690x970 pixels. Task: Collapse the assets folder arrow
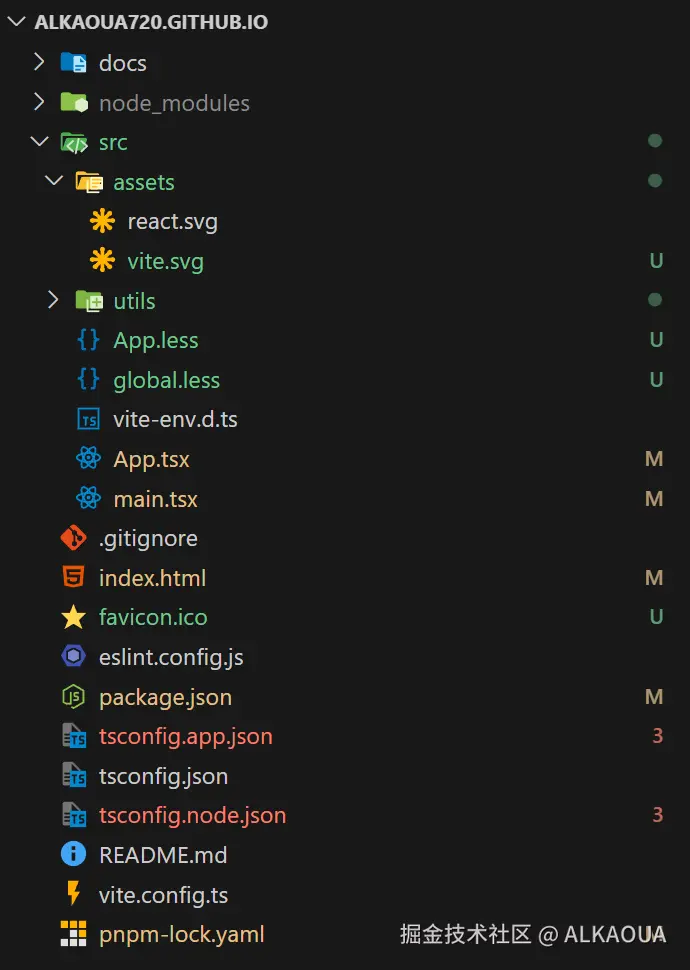pyautogui.click(x=54, y=182)
